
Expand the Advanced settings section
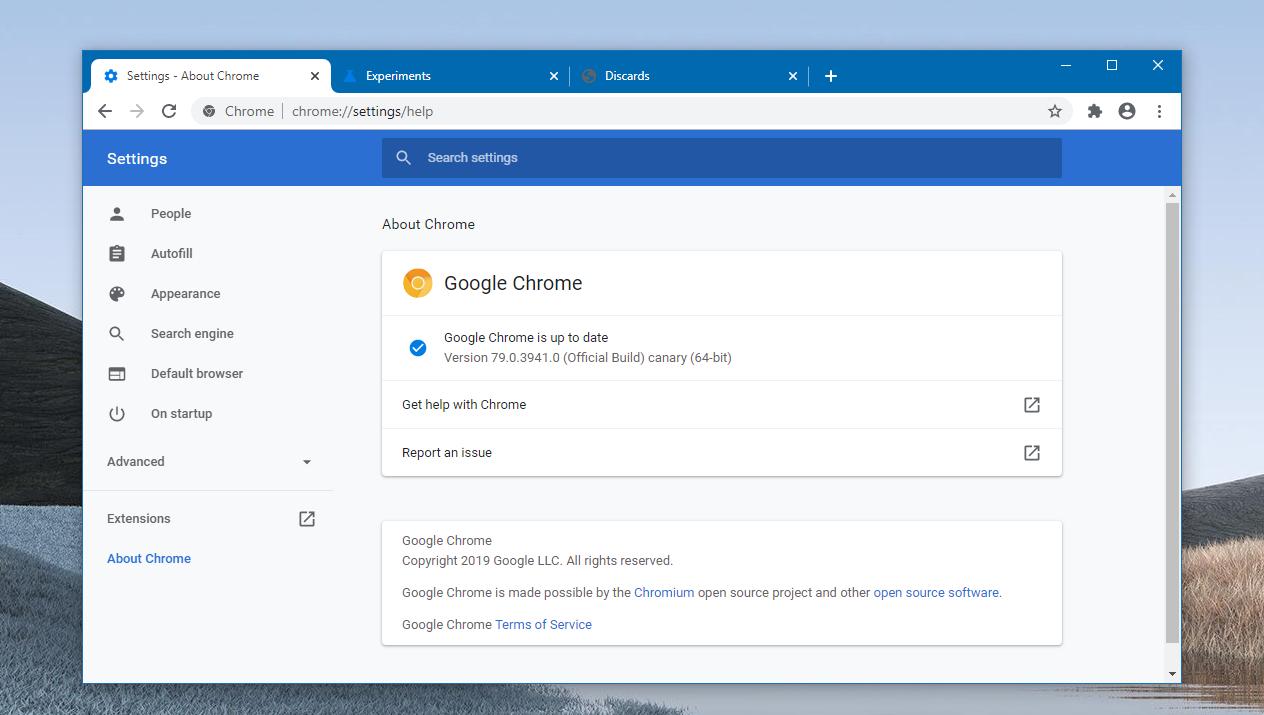(307, 462)
